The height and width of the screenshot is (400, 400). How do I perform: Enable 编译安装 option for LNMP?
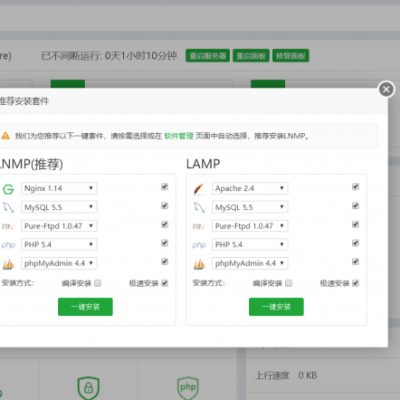click(98, 283)
